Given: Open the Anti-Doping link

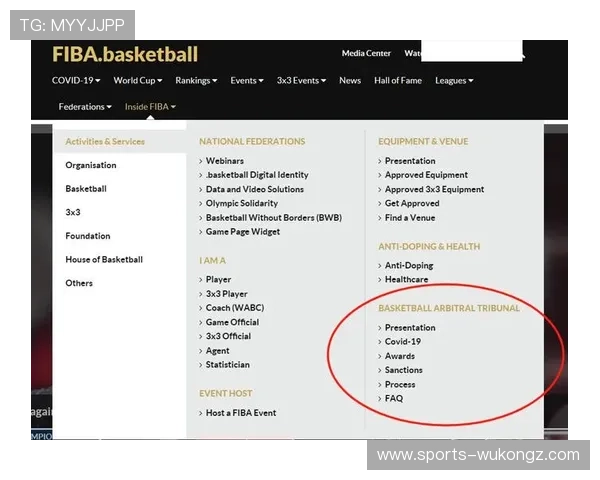Looking at the screenshot, I should tap(409, 265).
